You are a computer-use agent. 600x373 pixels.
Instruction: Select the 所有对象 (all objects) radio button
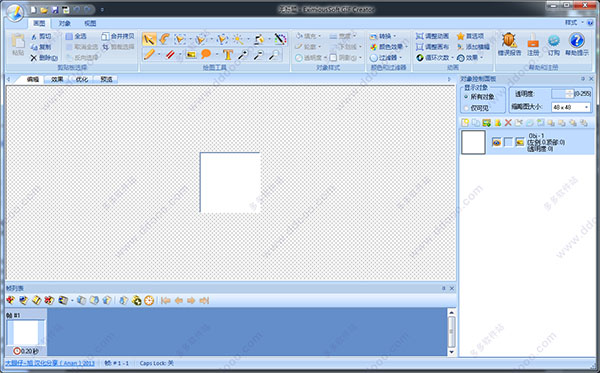tap(466, 97)
